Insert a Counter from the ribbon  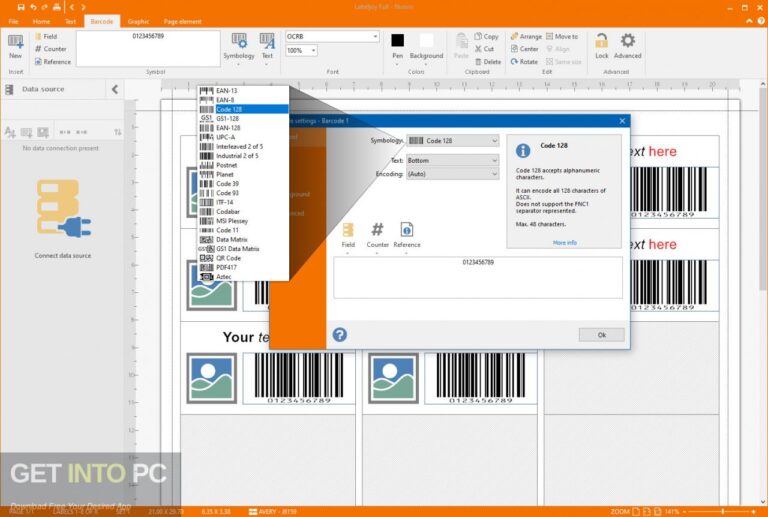pyautogui.click(x=50, y=49)
